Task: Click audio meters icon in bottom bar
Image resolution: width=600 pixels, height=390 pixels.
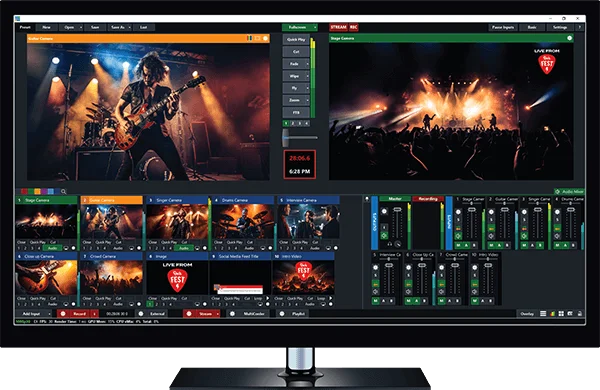Action: tap(552, 313)
